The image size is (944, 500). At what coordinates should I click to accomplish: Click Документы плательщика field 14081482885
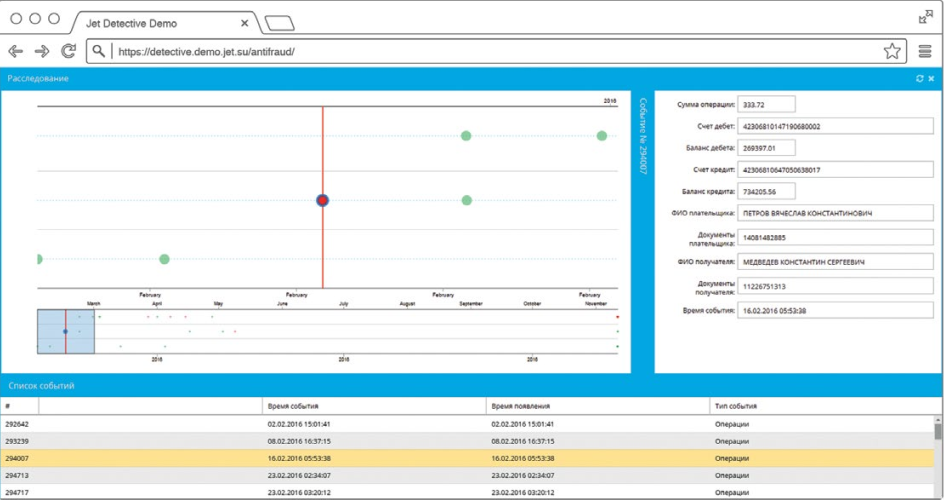(x=835, y=237)
